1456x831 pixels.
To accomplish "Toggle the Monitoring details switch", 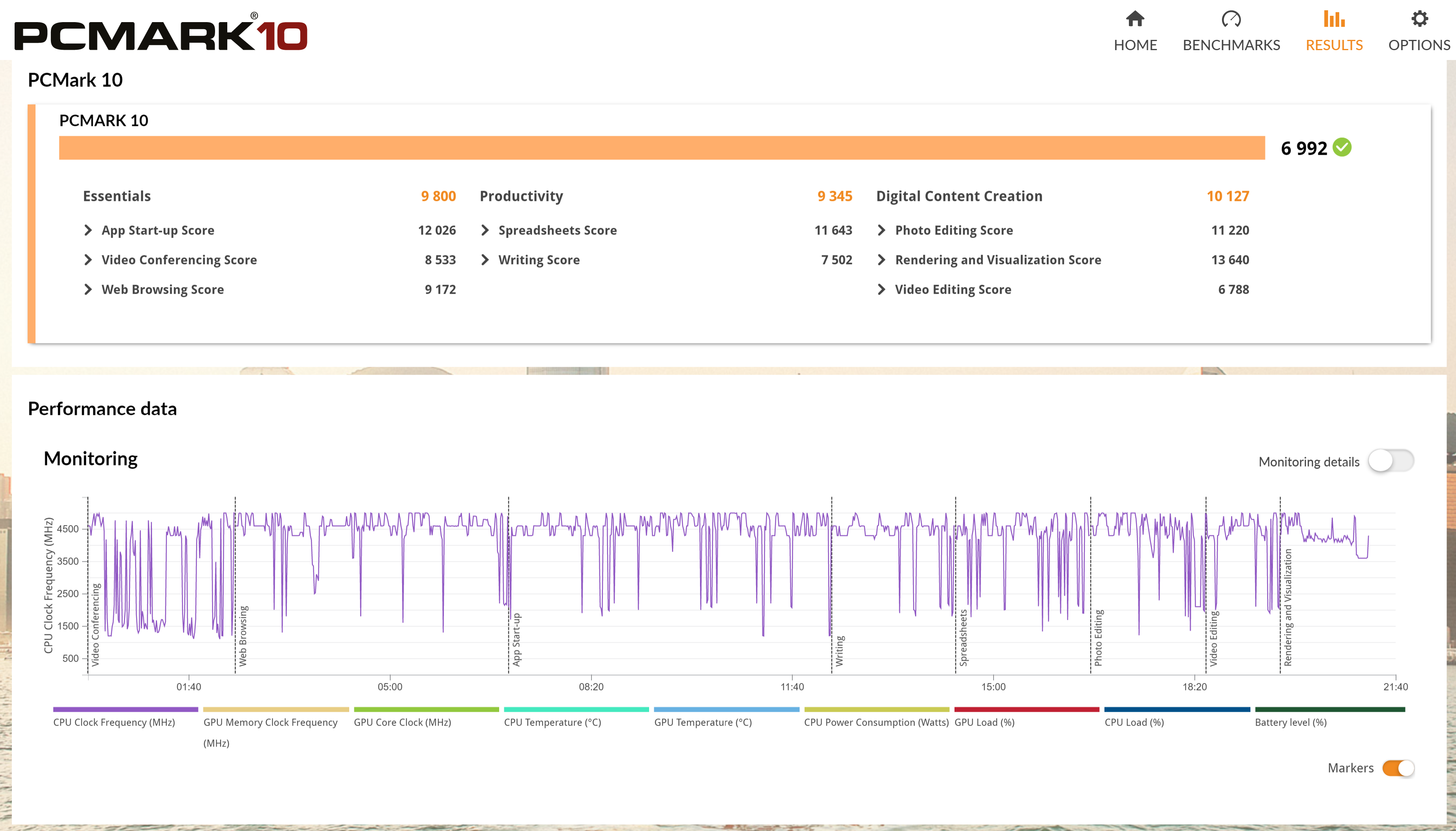I will click(x=1391, y=461).
